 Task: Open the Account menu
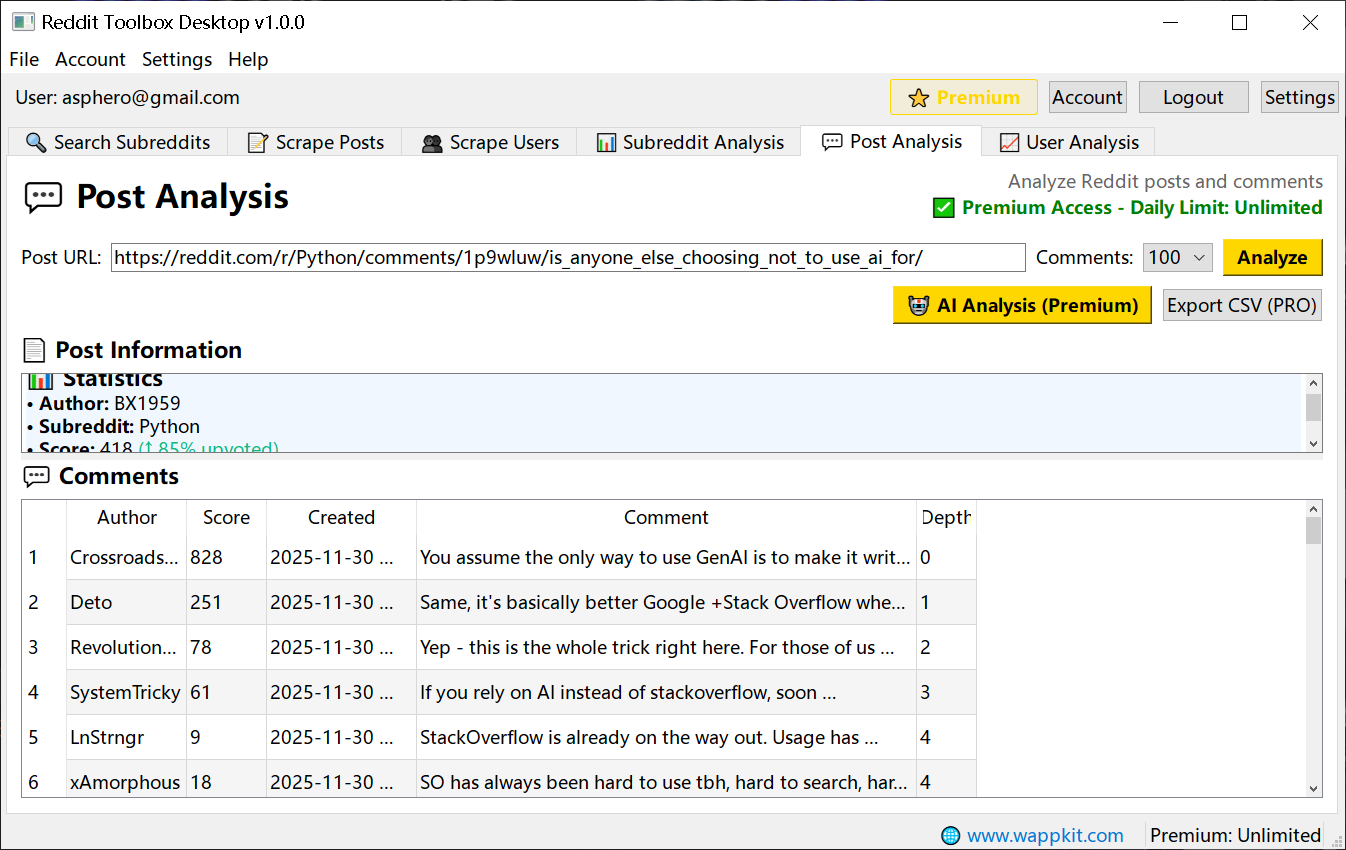coord(90,59)
